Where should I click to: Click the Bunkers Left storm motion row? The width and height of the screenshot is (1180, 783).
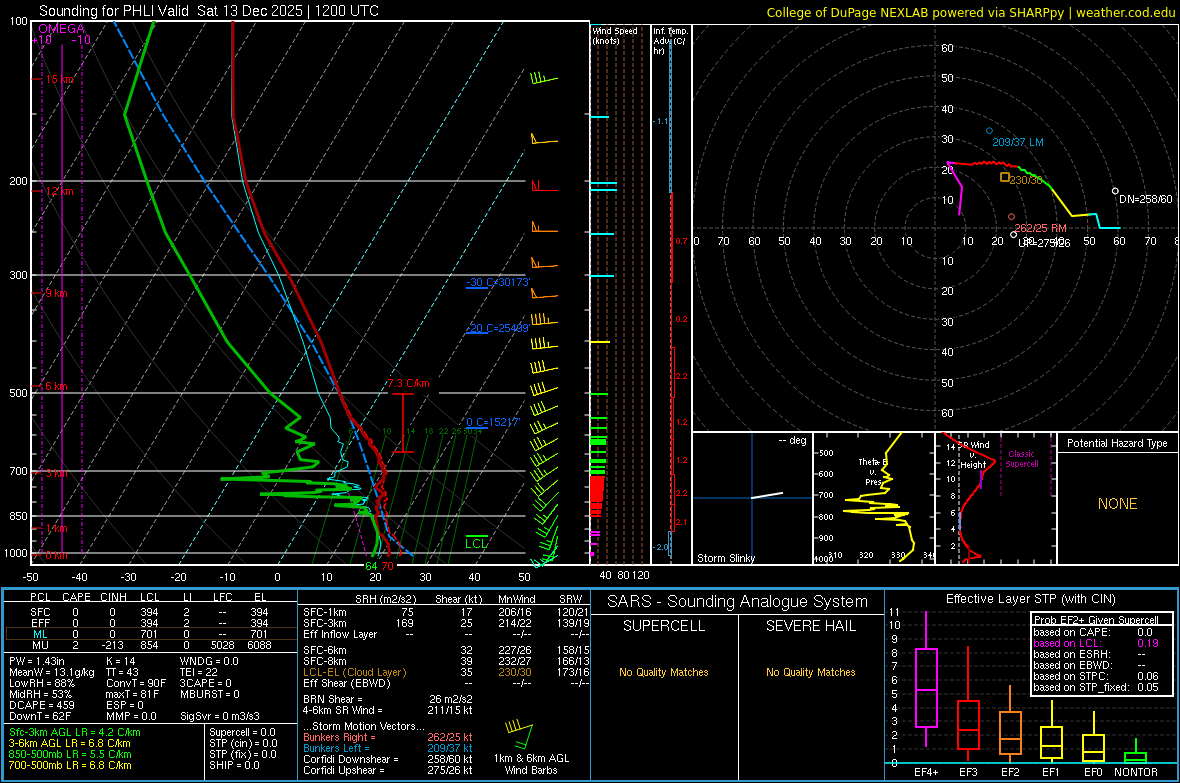tap(388, 748)
